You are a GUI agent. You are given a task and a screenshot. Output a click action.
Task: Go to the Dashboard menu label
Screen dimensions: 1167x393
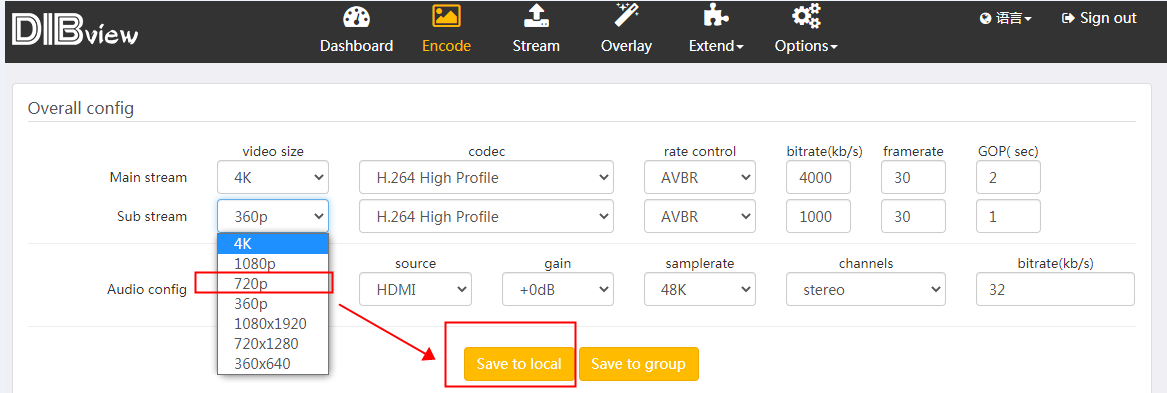tap(357, 46)
